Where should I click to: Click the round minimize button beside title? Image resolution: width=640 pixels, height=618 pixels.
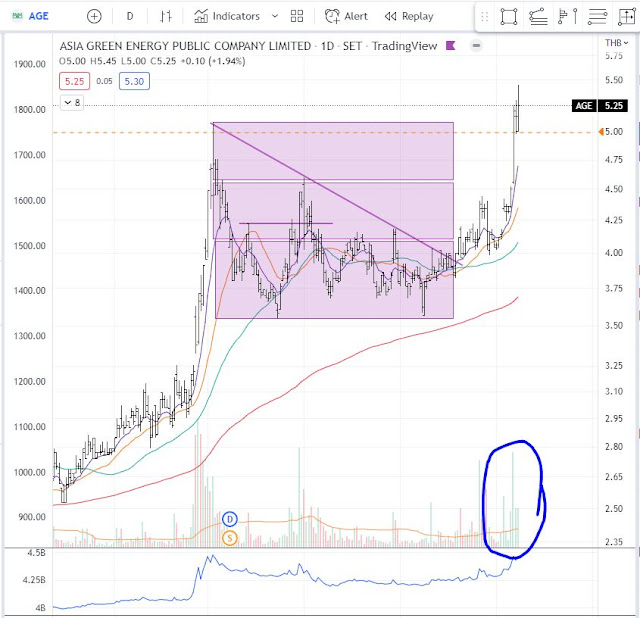(x=476, y=45)
